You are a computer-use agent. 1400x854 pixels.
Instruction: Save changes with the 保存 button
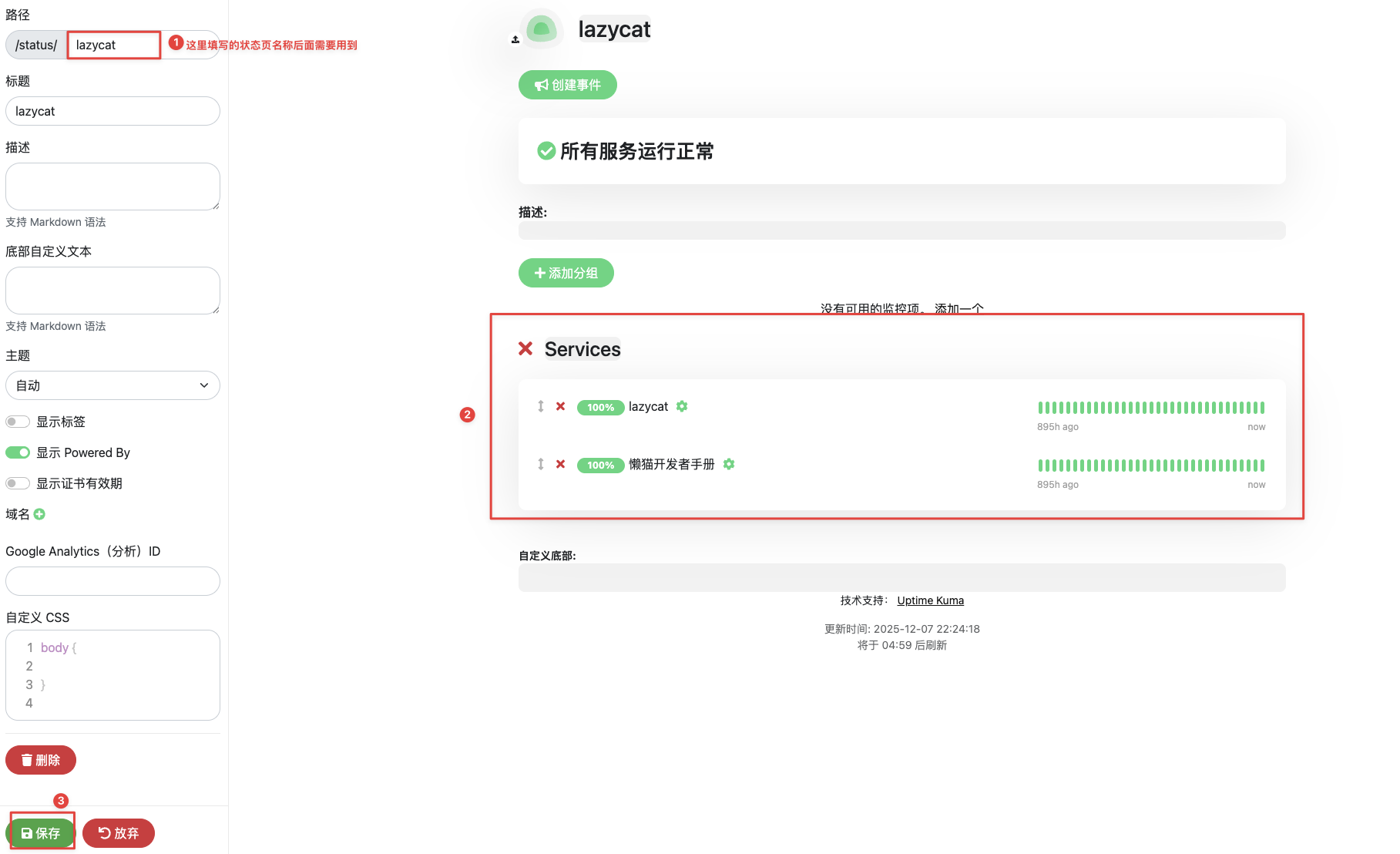coord(40,833)
